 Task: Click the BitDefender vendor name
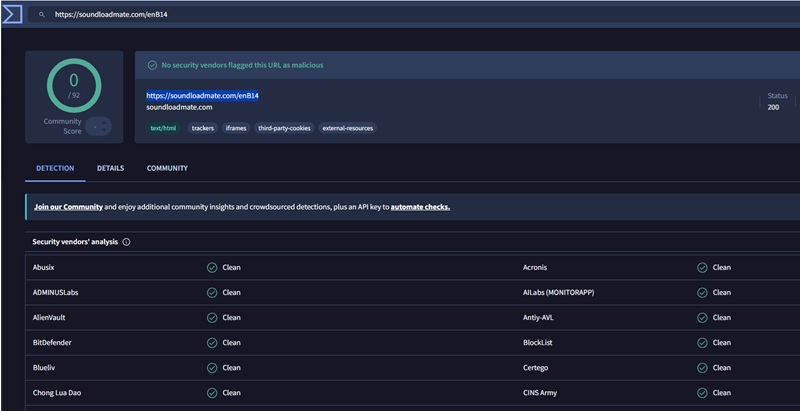(52, 343)
